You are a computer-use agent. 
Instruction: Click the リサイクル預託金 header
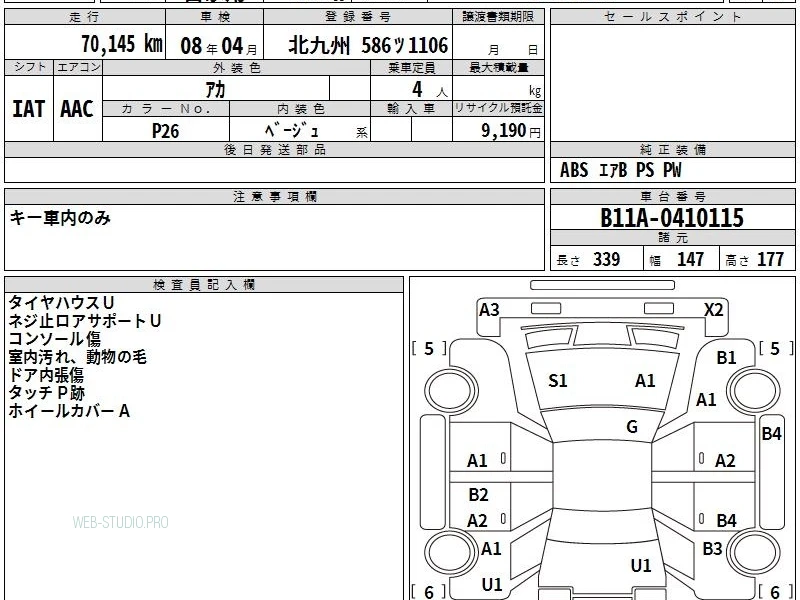click(x=498, y=108)
